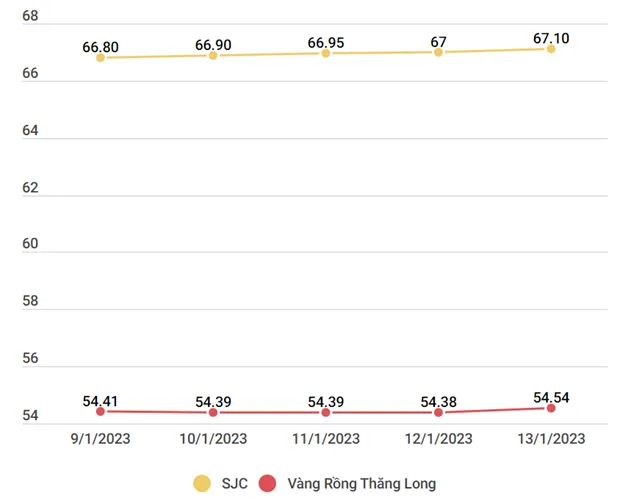The image size is (620, 501).
Task: Select red data point valued 54.41
Action: coord(100,411)
